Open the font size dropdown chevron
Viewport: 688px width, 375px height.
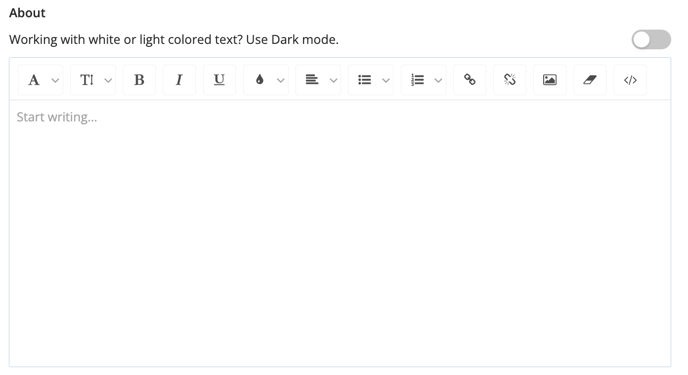click(x=108, y=80)
